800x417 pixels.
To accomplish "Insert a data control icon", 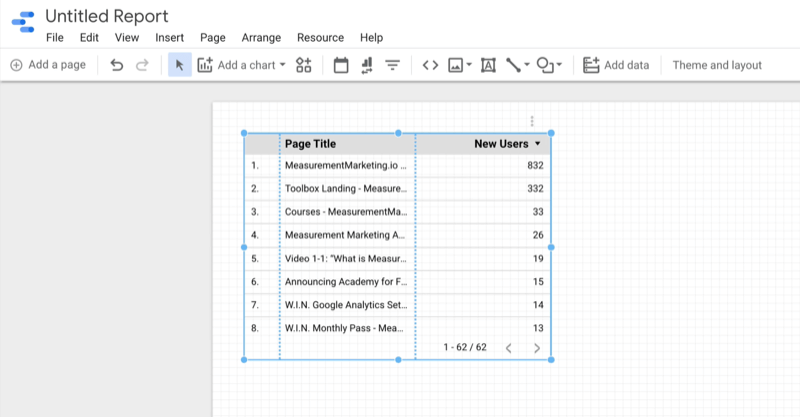I will (x=367, y=65).
